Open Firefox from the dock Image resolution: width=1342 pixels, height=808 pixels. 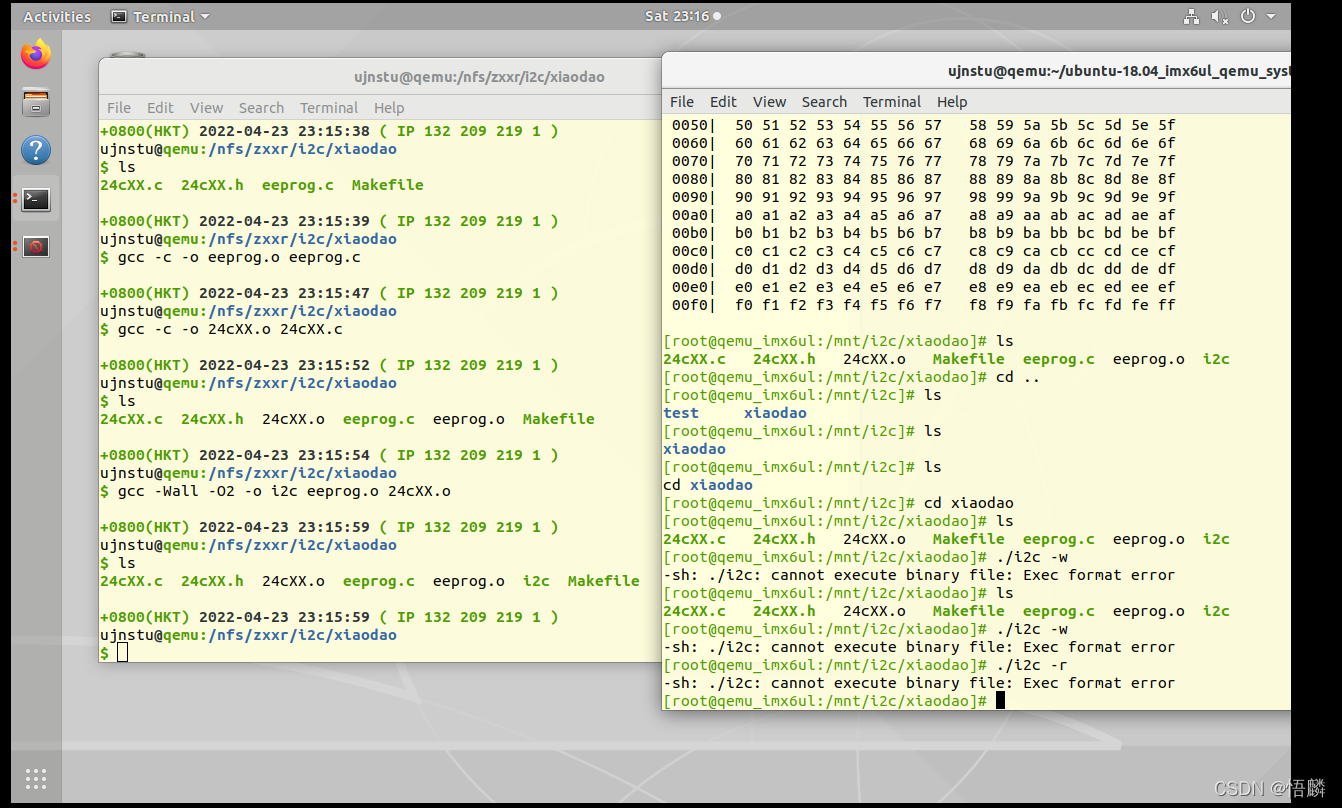coord(36,54)
